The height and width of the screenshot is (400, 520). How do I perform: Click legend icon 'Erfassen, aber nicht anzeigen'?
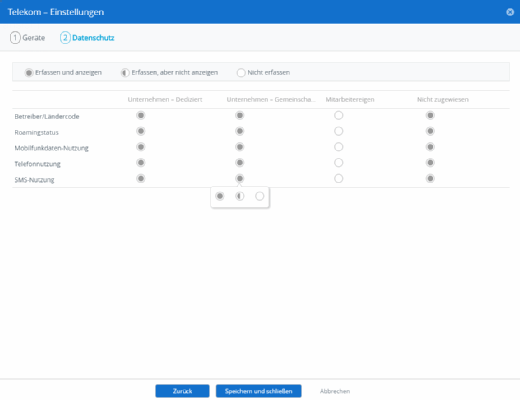tap(125, 73)
